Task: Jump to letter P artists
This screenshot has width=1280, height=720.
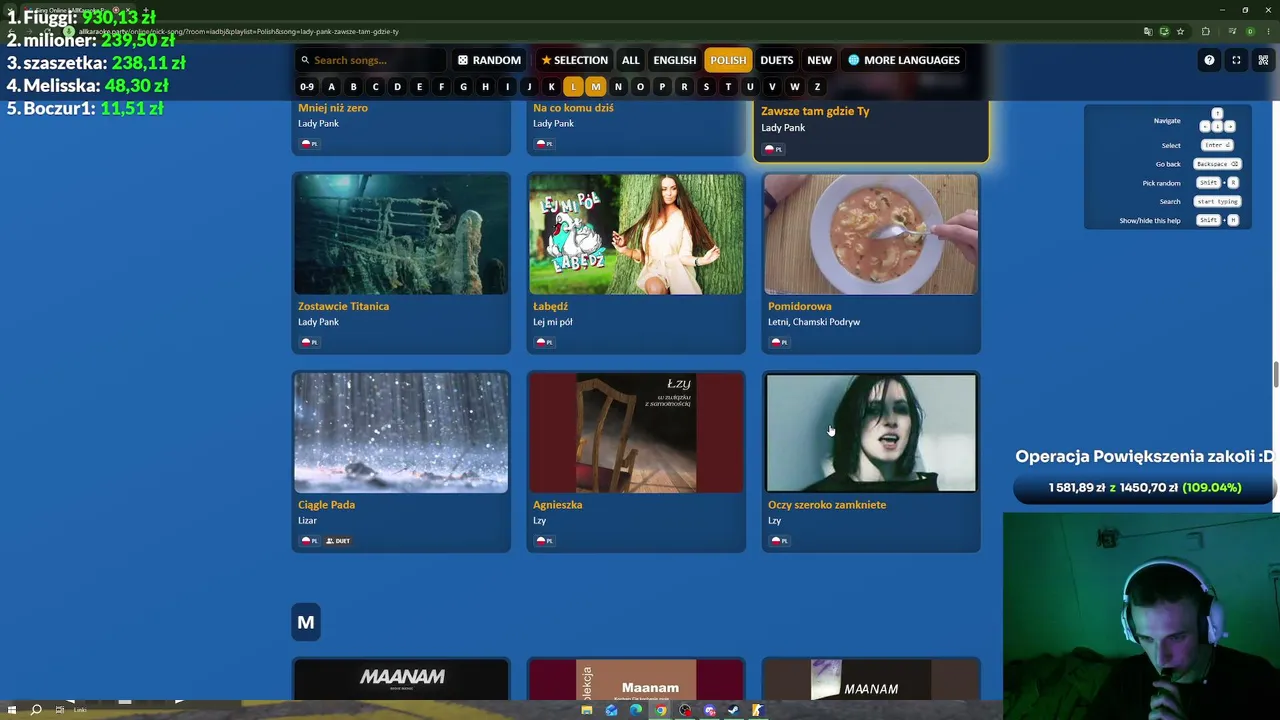Action: coord(662,87)
